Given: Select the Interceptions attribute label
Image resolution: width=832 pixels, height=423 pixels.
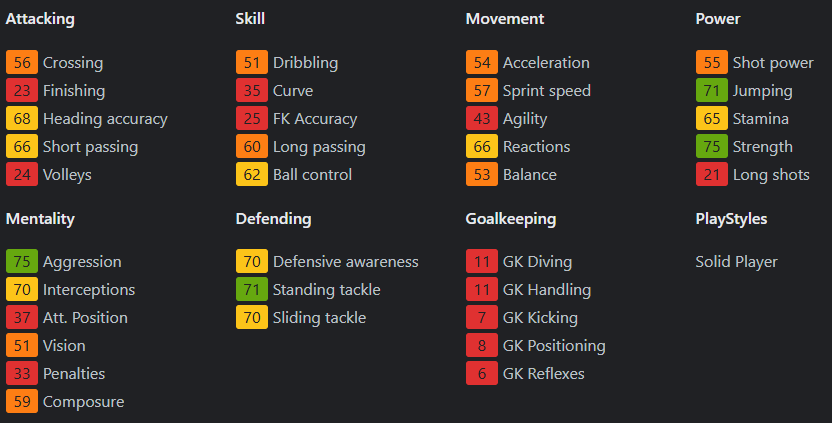Looking at the screenshot, I should (x=88, y=289).
